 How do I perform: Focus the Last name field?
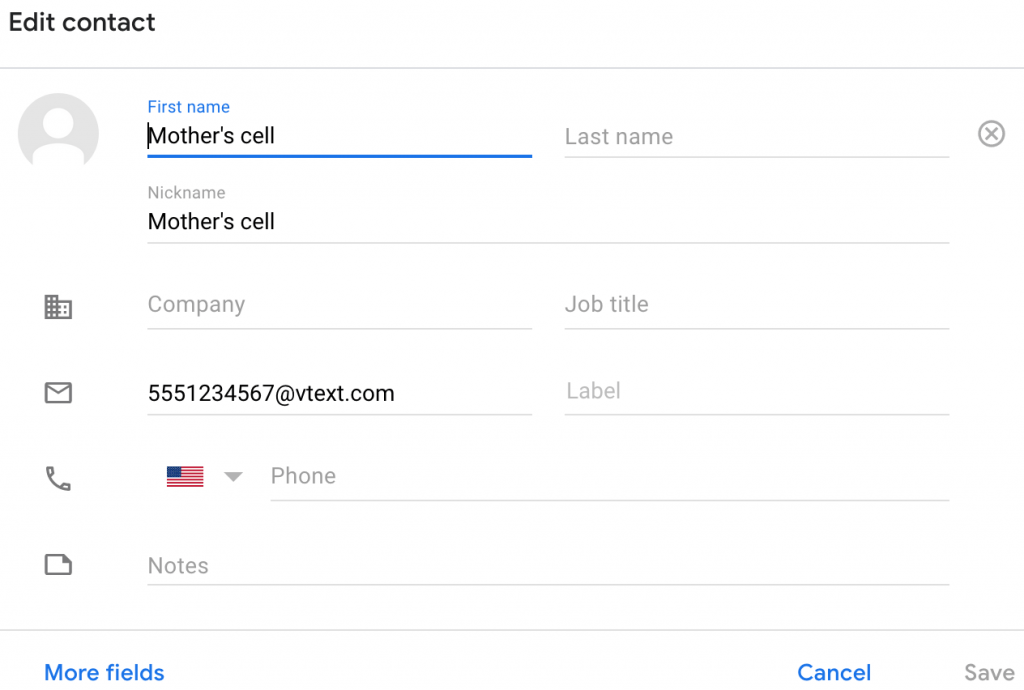pyautogui.click(x=755, y=137)
